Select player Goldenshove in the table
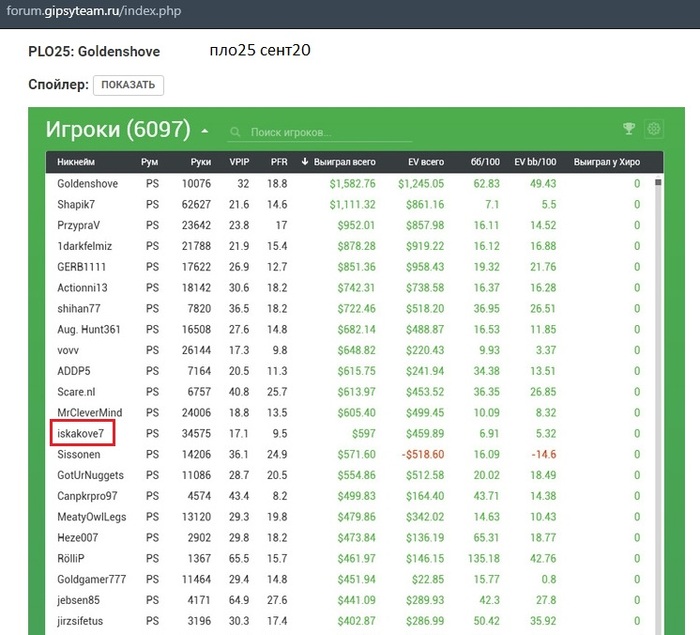Screen dimensions: 700x635 [x=88, y=184]
